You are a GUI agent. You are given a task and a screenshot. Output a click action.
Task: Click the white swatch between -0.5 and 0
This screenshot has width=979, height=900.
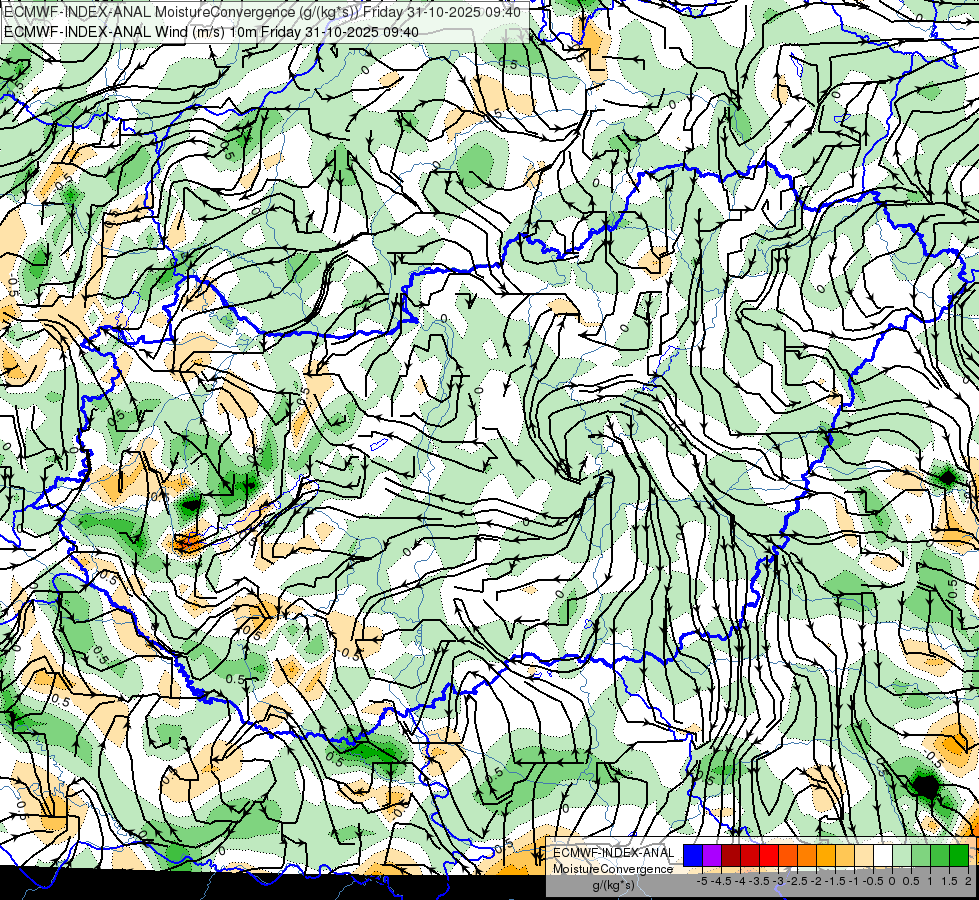tap(882, 855)
